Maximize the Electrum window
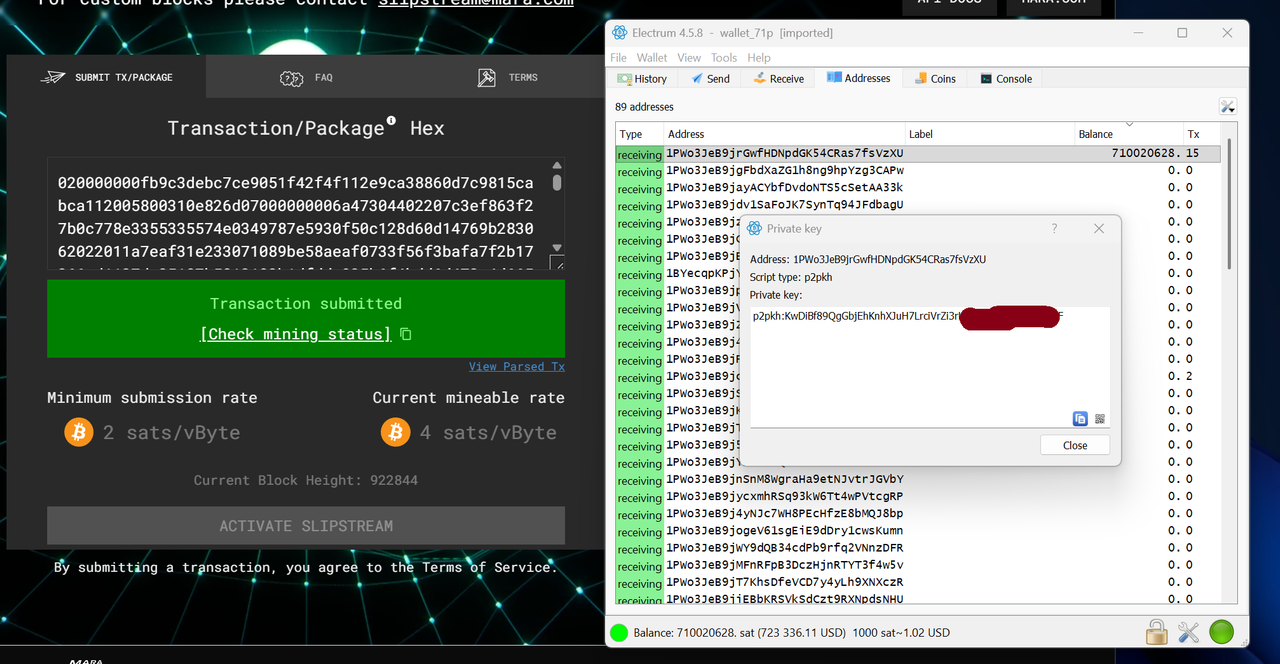The image size is (1280, 664). pos(1182,33)
